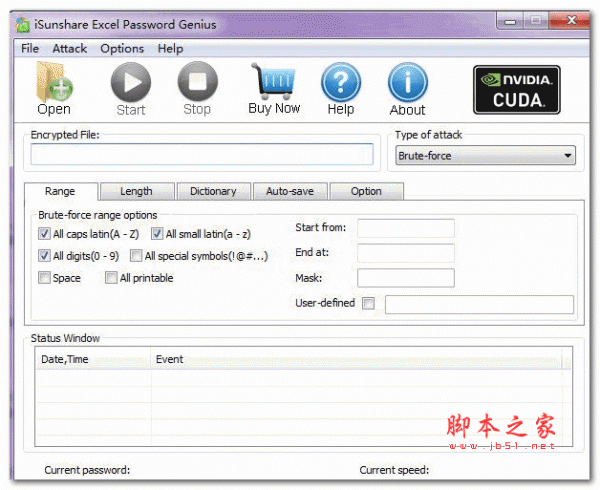Click the NVIDIA CUDA badge
The image size is (600, 490).
click(517, 90)
